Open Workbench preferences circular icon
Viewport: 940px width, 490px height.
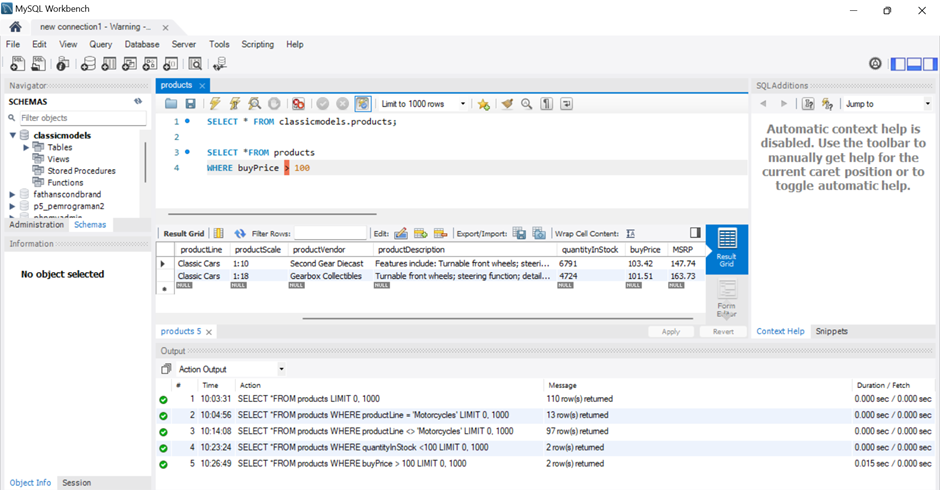coord(875,64)
